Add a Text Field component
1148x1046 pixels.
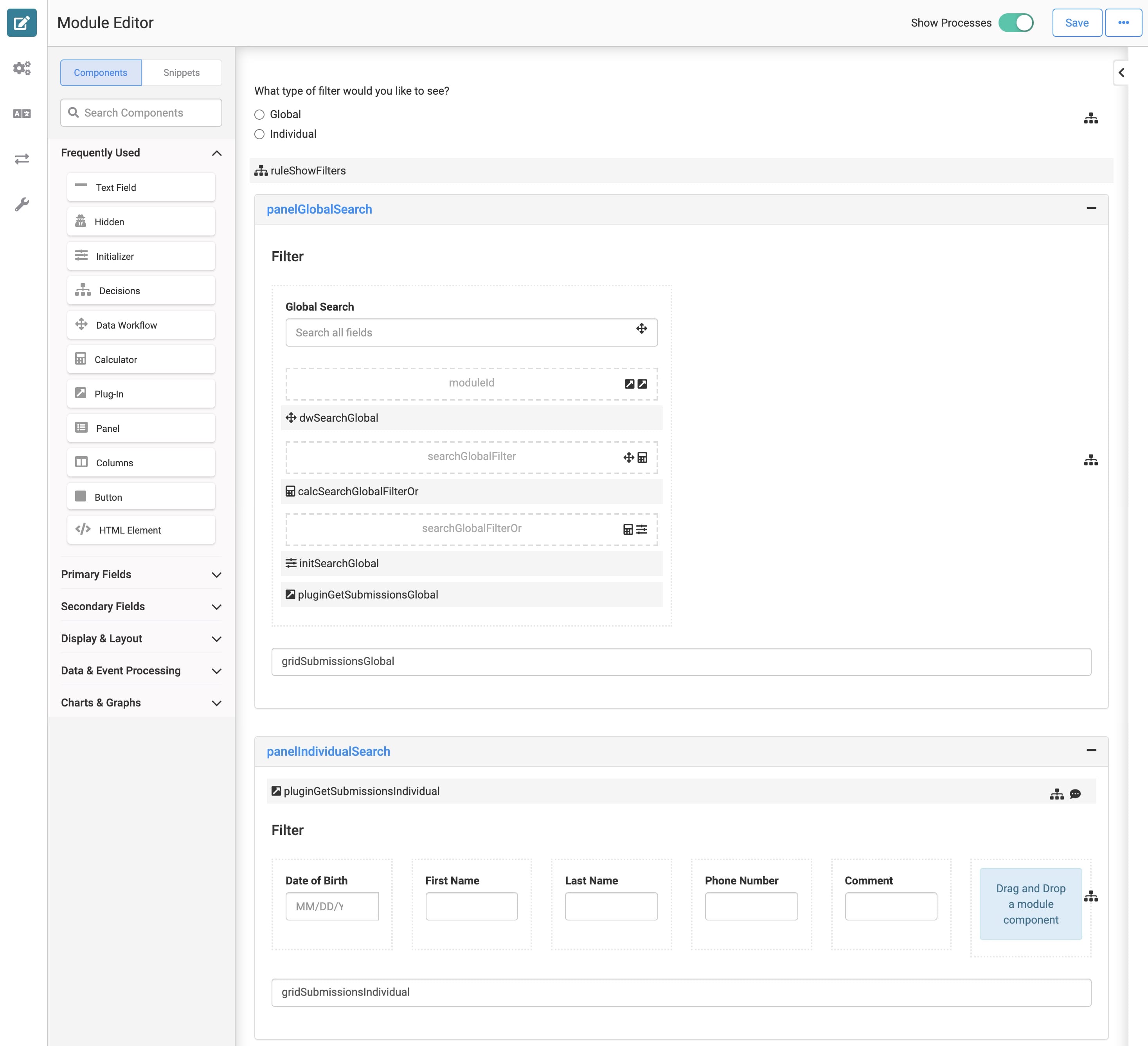click(140, 187)
